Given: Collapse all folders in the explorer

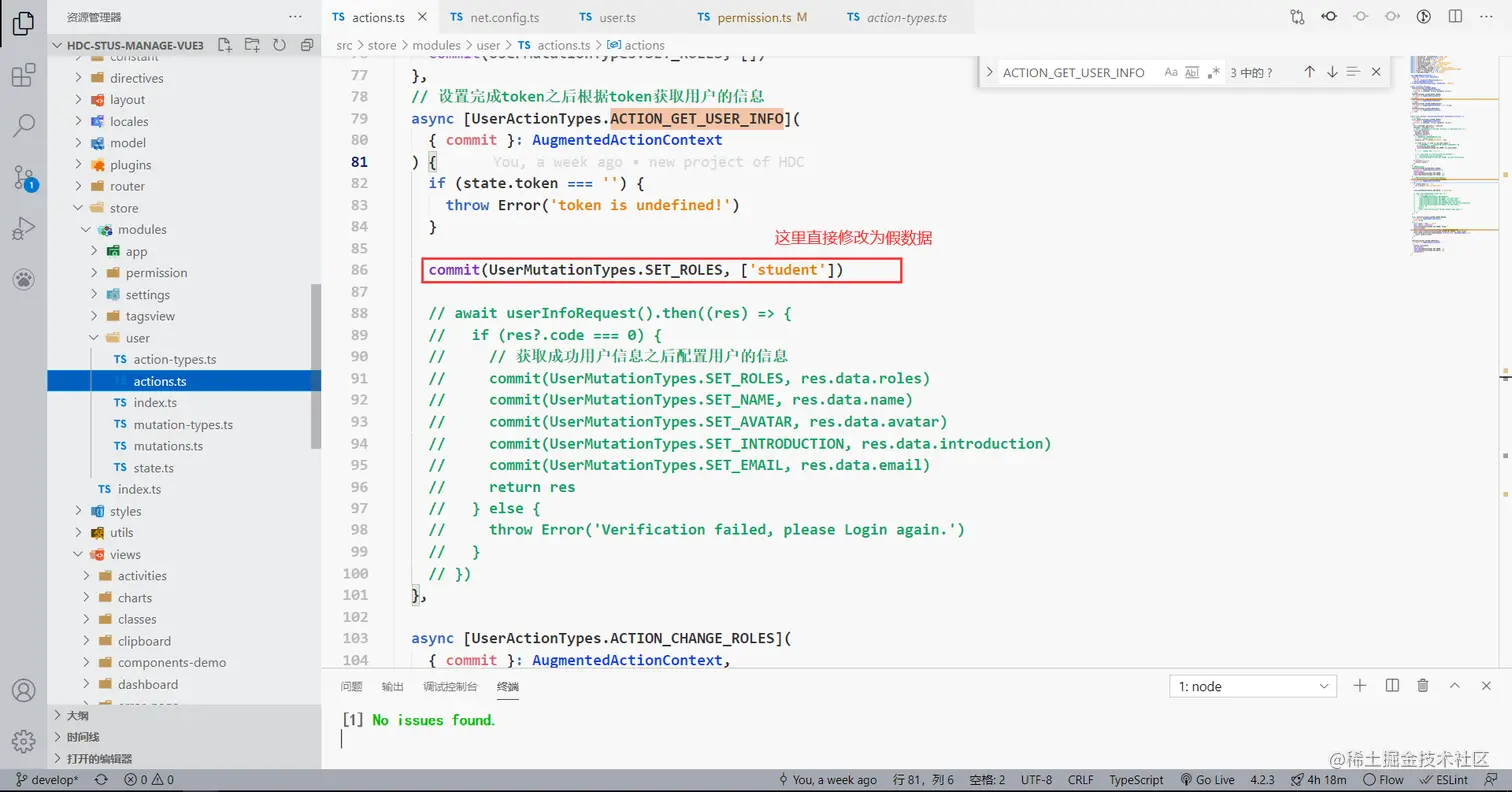Looking at the screenshot, I should pos(306,45).
